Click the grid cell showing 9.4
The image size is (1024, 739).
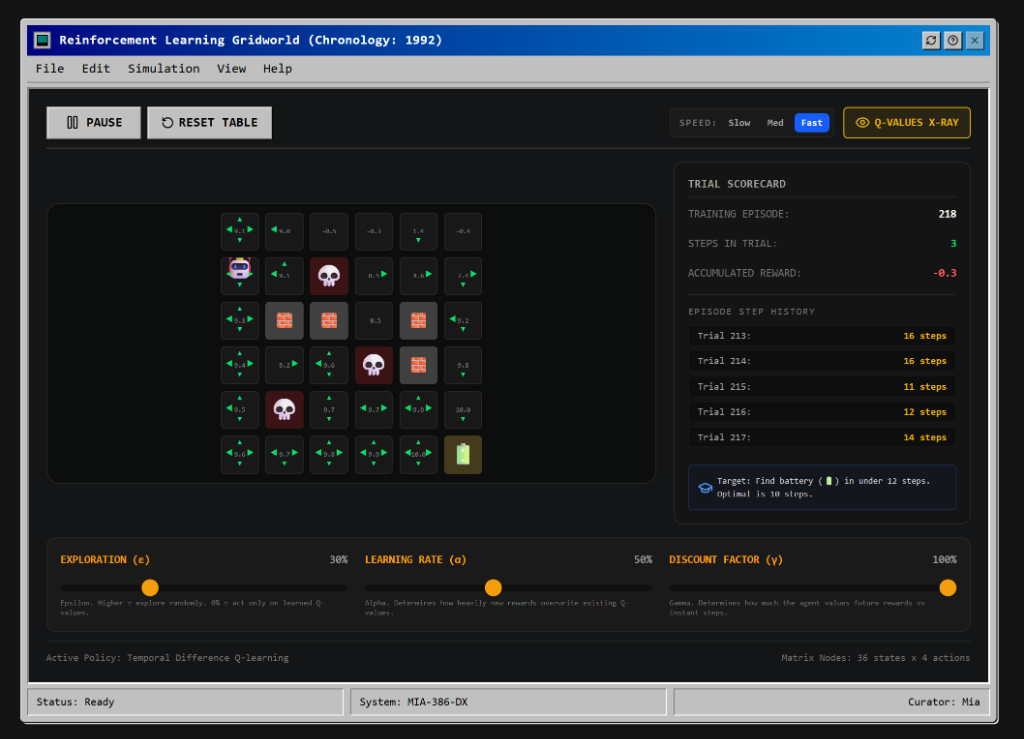pos(240,365)
